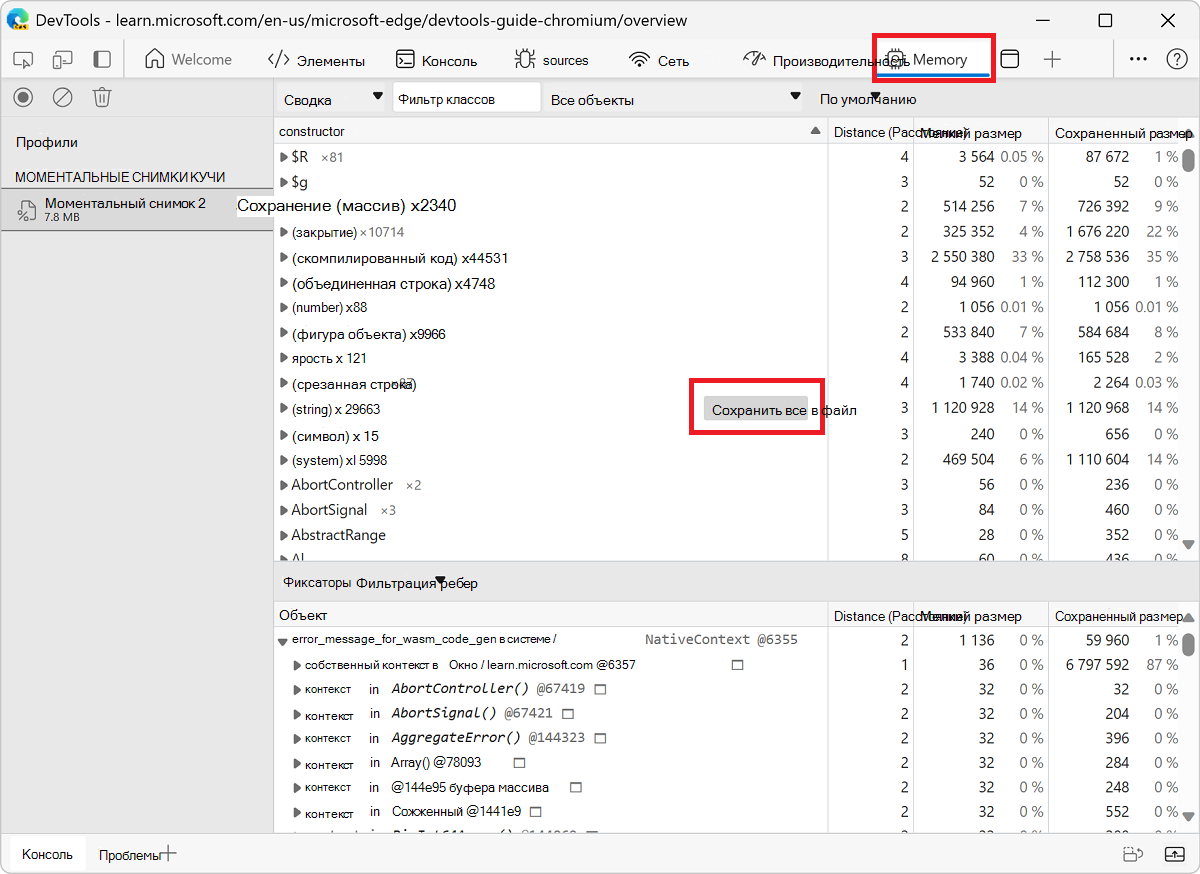Clear all profiles with the no-entry icon

tap(62, 97)
